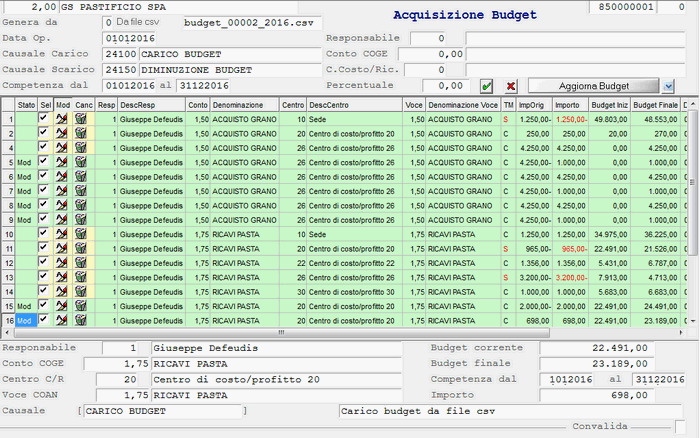Screen dimensions: 700x438
Task: Click the Mod edit icon in row 7
Action: pos(62,191)
